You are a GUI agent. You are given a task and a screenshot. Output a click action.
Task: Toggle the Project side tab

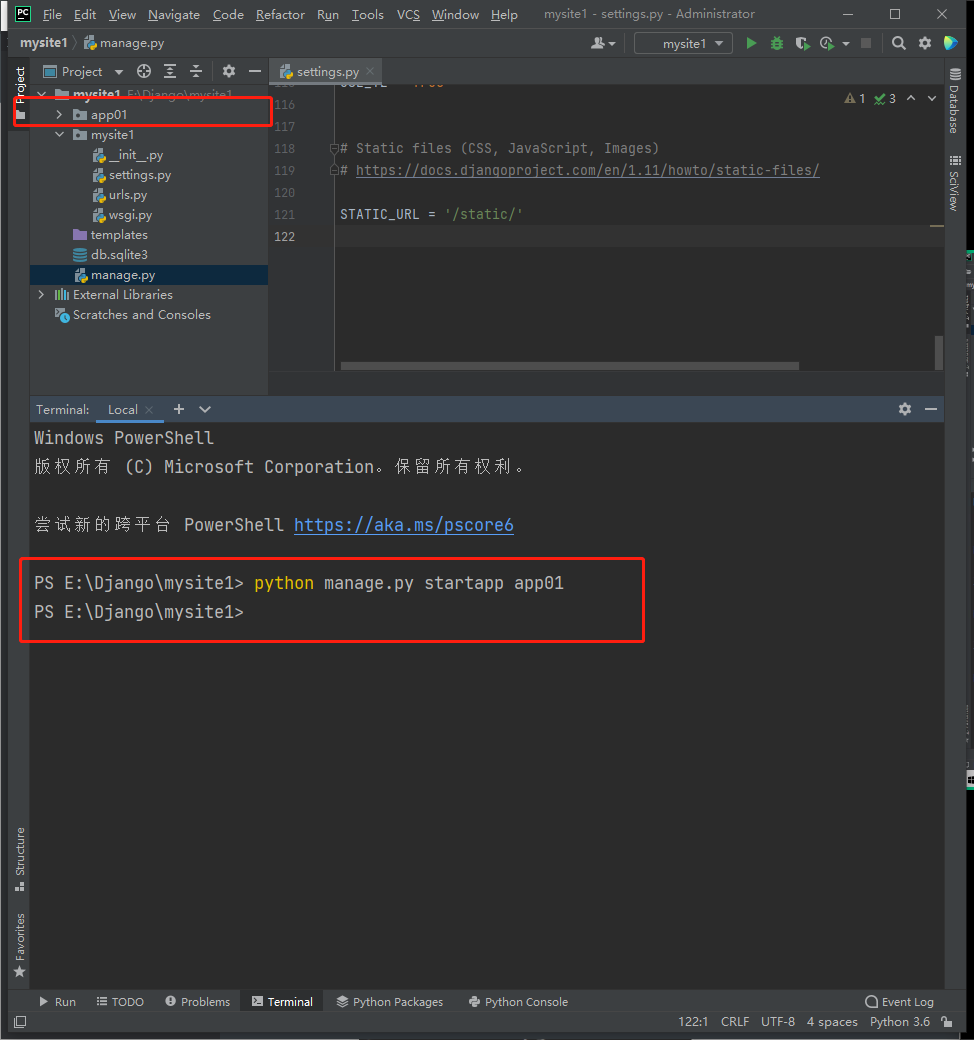20,94
